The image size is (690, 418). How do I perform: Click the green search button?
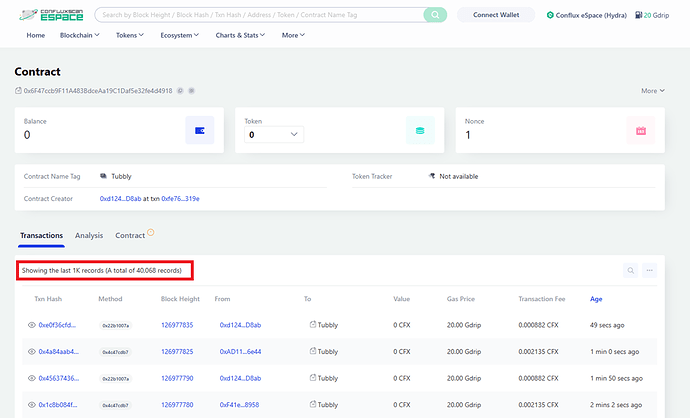435,15
